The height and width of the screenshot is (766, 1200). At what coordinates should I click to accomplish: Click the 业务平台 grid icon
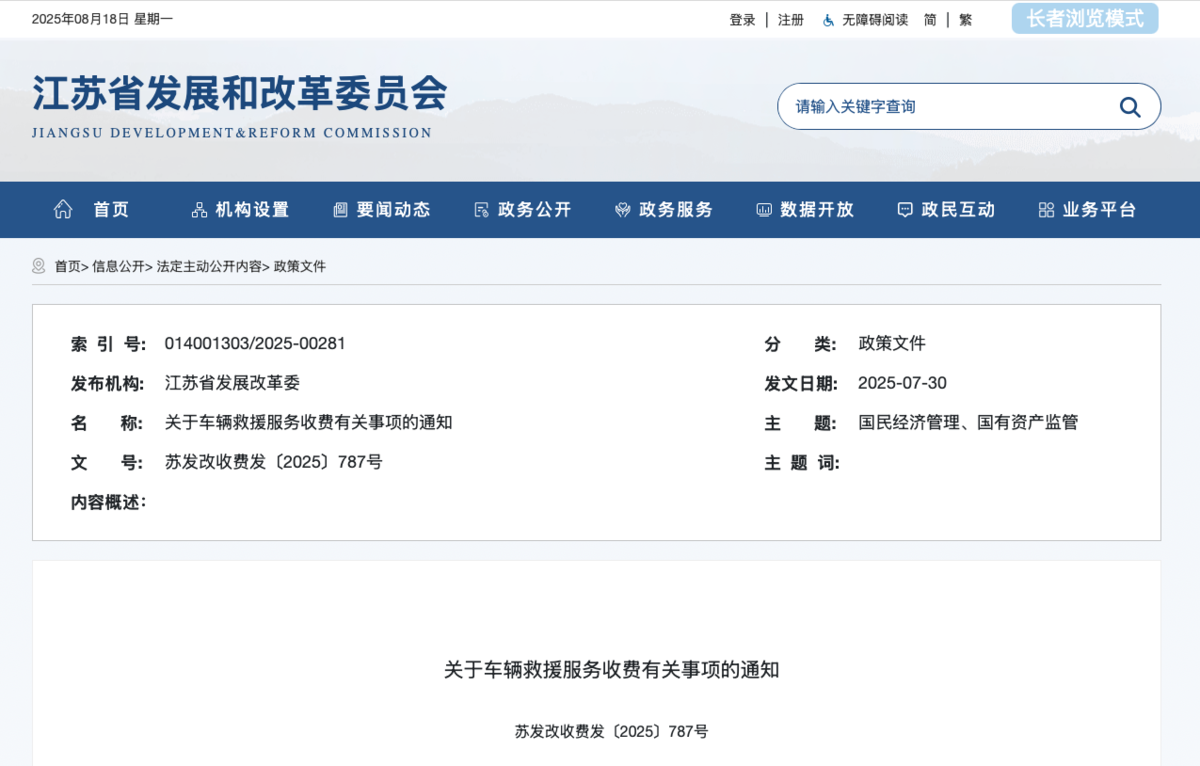point(1046,210)
